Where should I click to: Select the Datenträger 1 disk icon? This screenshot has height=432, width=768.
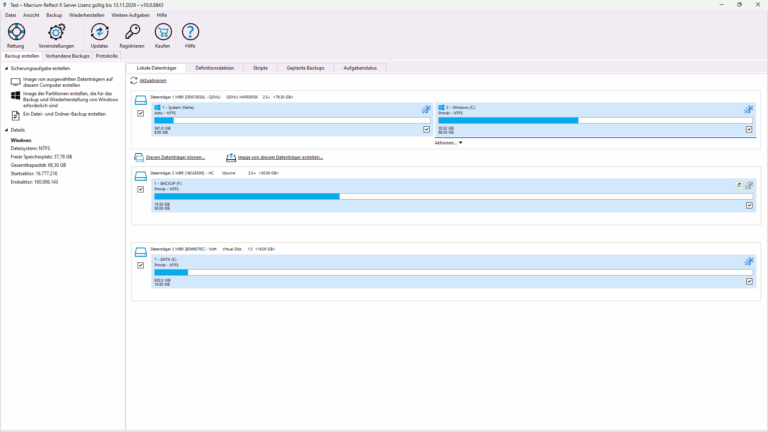(x=141, y=100)
